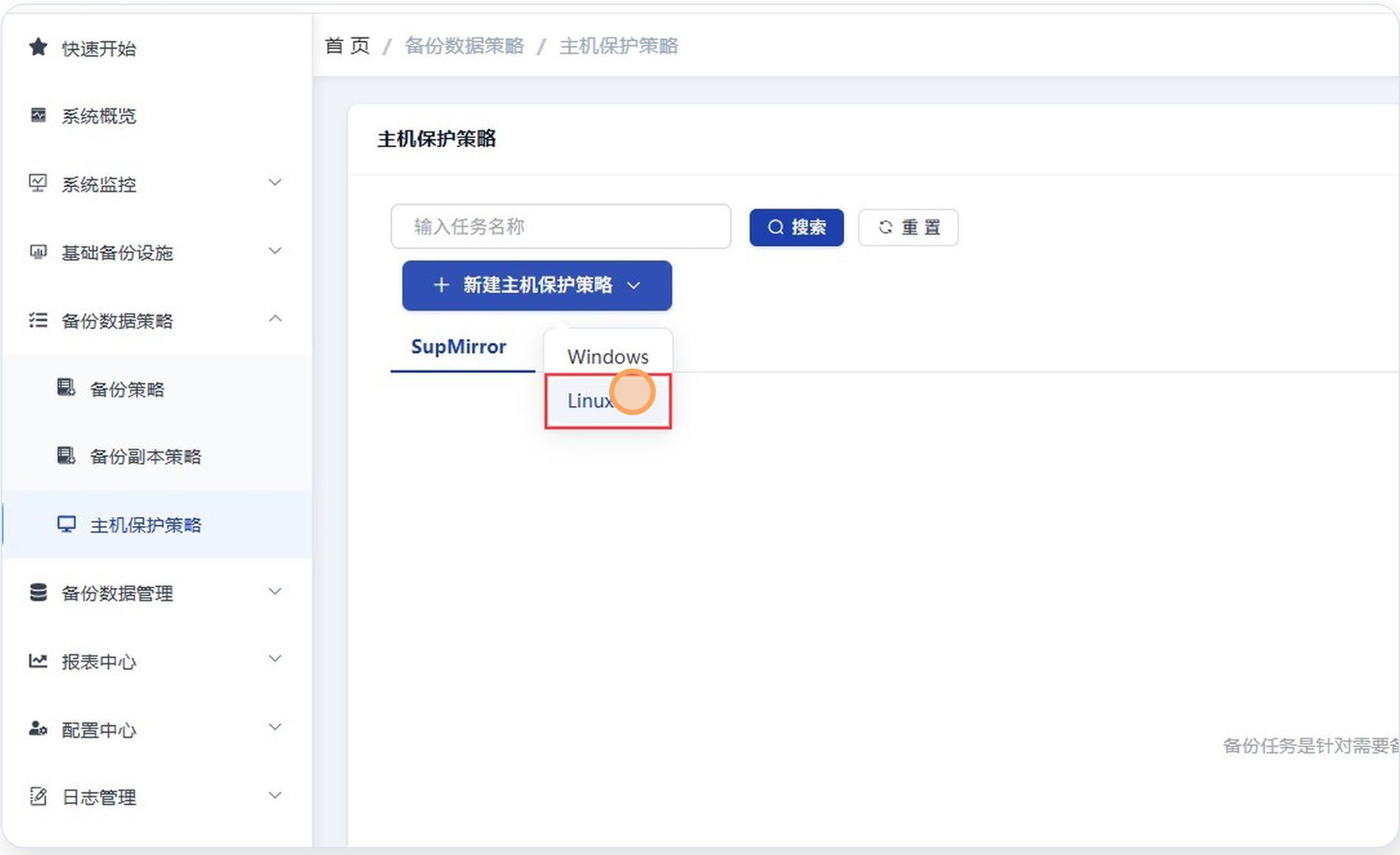Click the 备份策略 item icon
The height and width of the screenshot is (855, 1400).
tap(66, 388)
